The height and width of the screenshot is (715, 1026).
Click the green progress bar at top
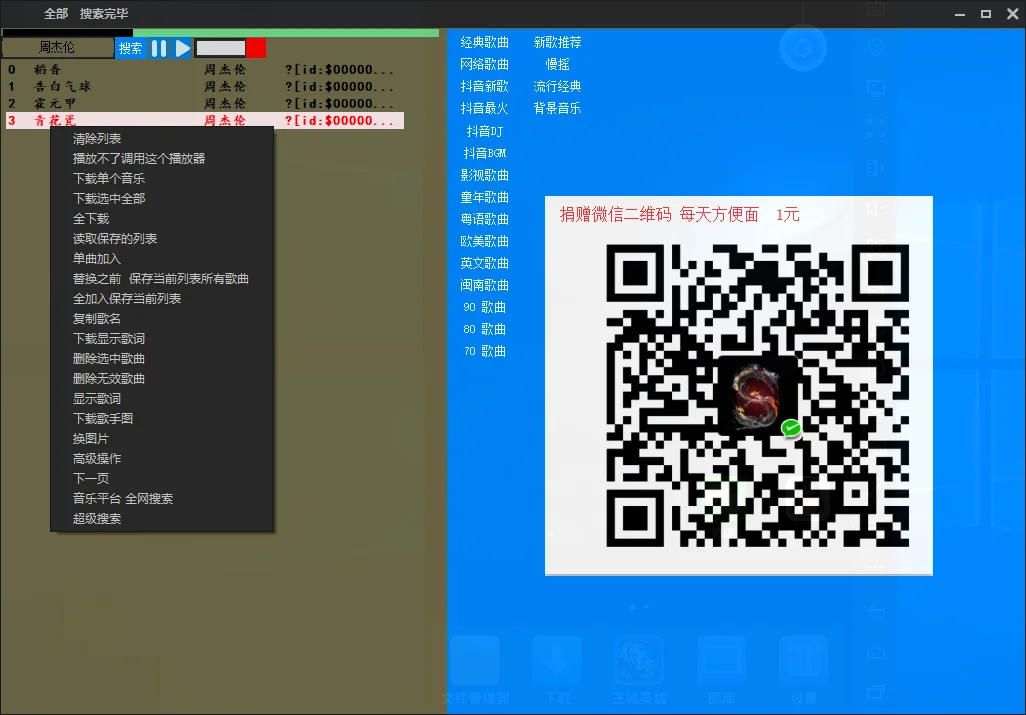point(286,33)
